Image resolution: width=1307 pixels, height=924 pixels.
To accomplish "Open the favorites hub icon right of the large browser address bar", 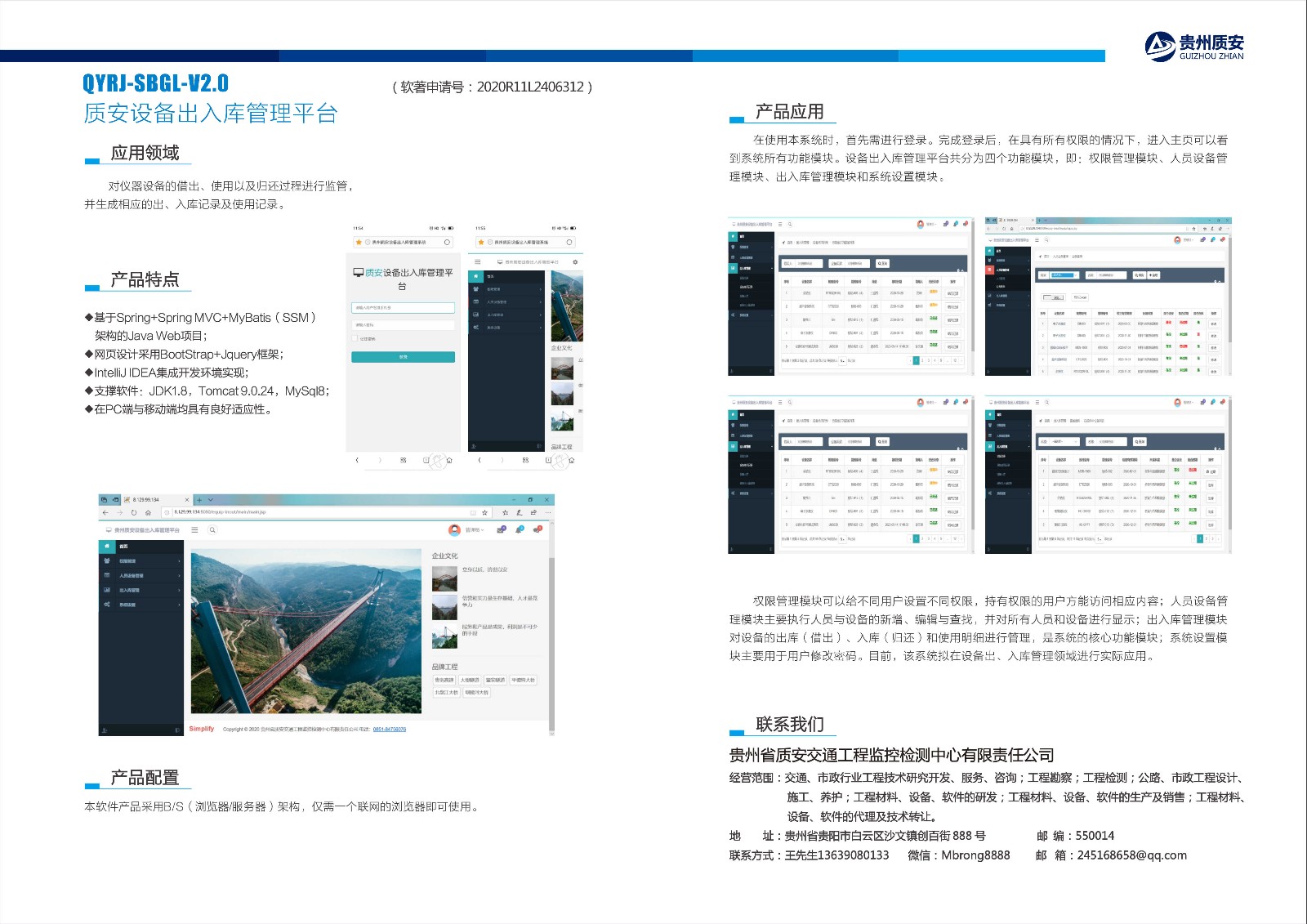I will (506, 512).
